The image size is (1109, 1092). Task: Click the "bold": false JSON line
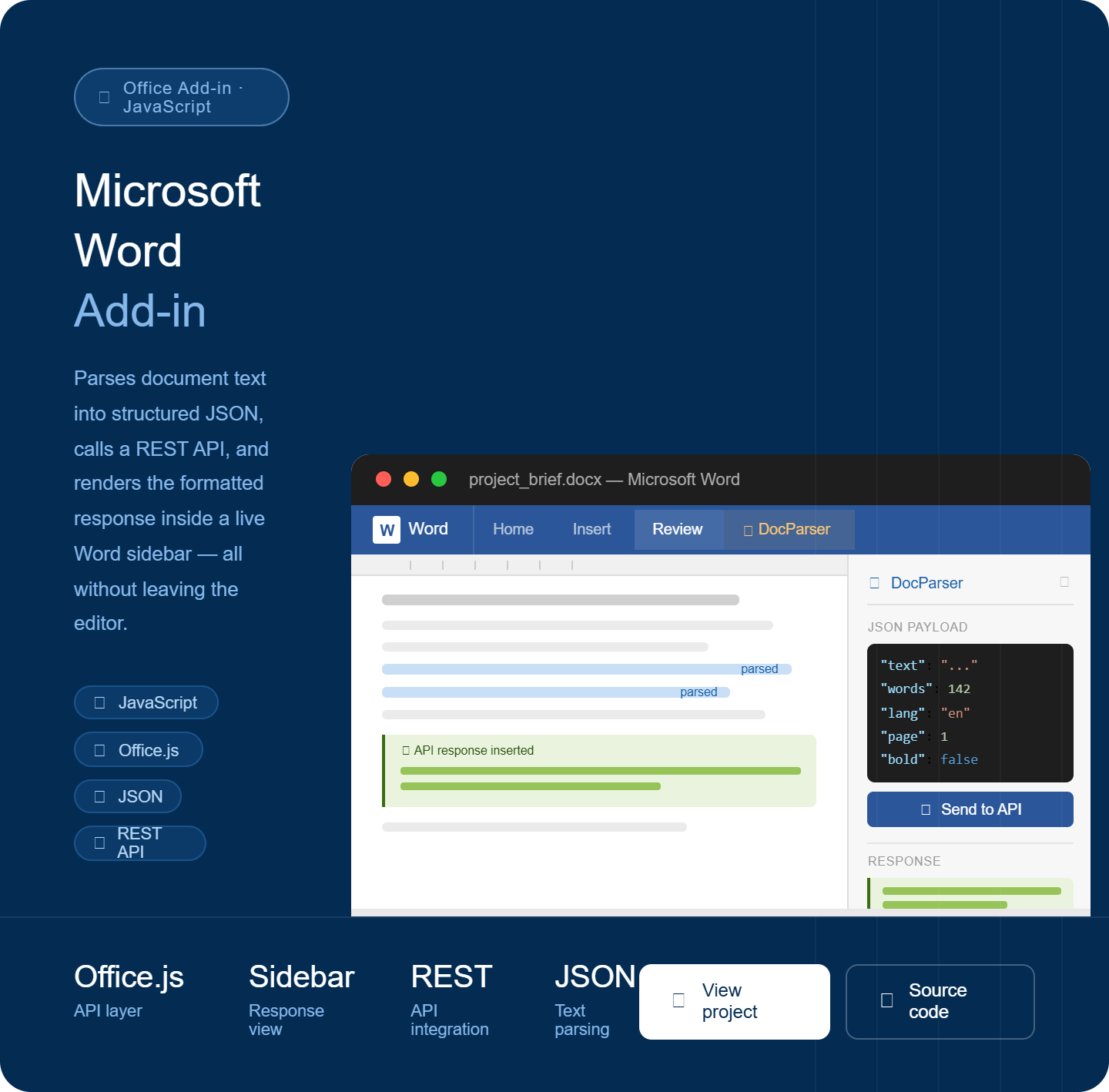[929, 759]
